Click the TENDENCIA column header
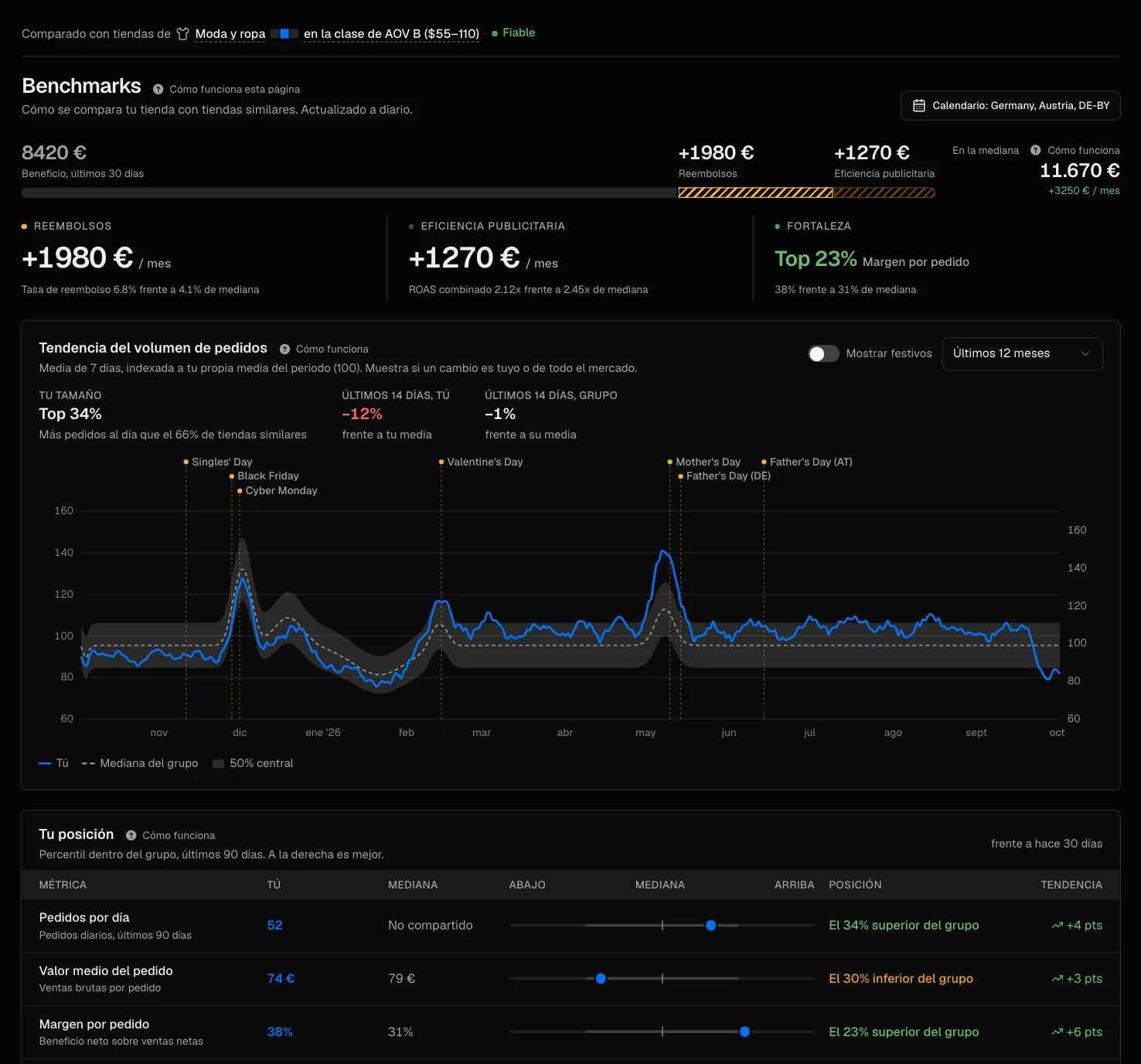This screenshot has height=1064, width=1141. [1071, 885]
